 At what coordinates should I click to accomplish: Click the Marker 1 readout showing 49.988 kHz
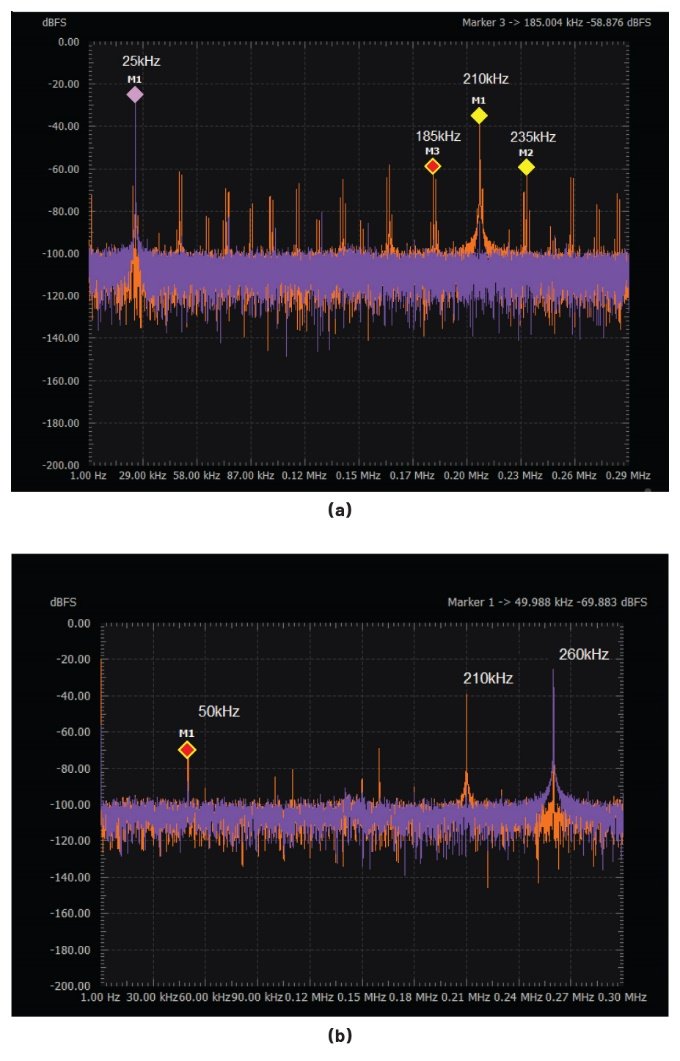(547, 602)
